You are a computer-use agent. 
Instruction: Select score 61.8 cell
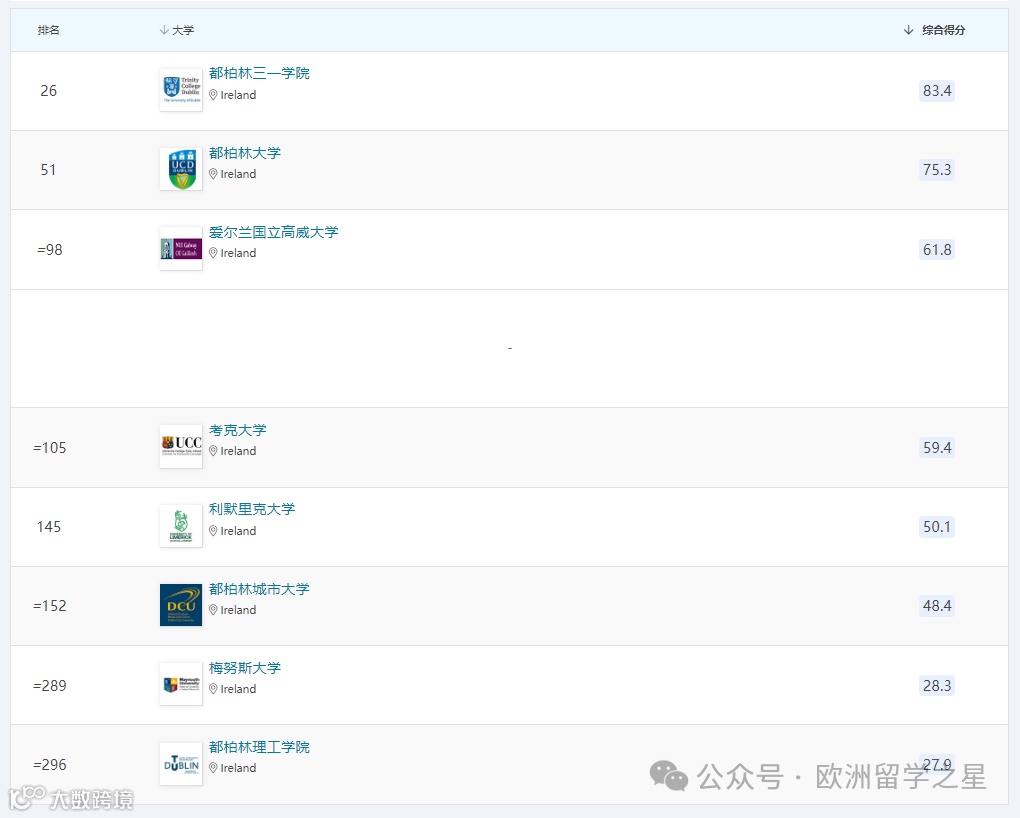pyautogui.click(x=937, y=250)
